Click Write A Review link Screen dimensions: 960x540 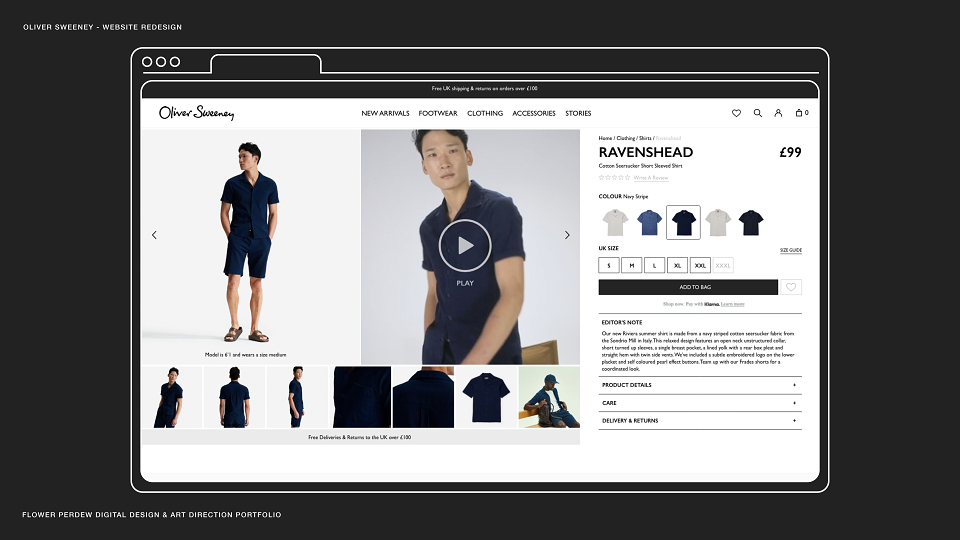coord(651,178)
